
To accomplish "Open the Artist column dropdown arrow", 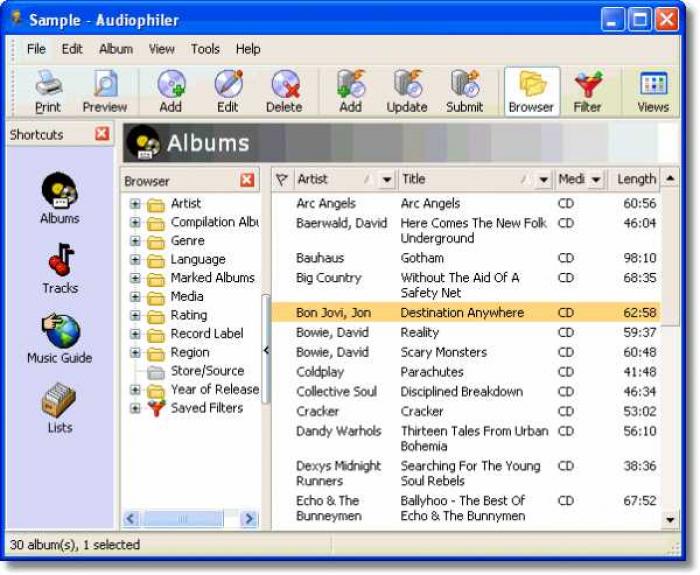I will point(387,180).
